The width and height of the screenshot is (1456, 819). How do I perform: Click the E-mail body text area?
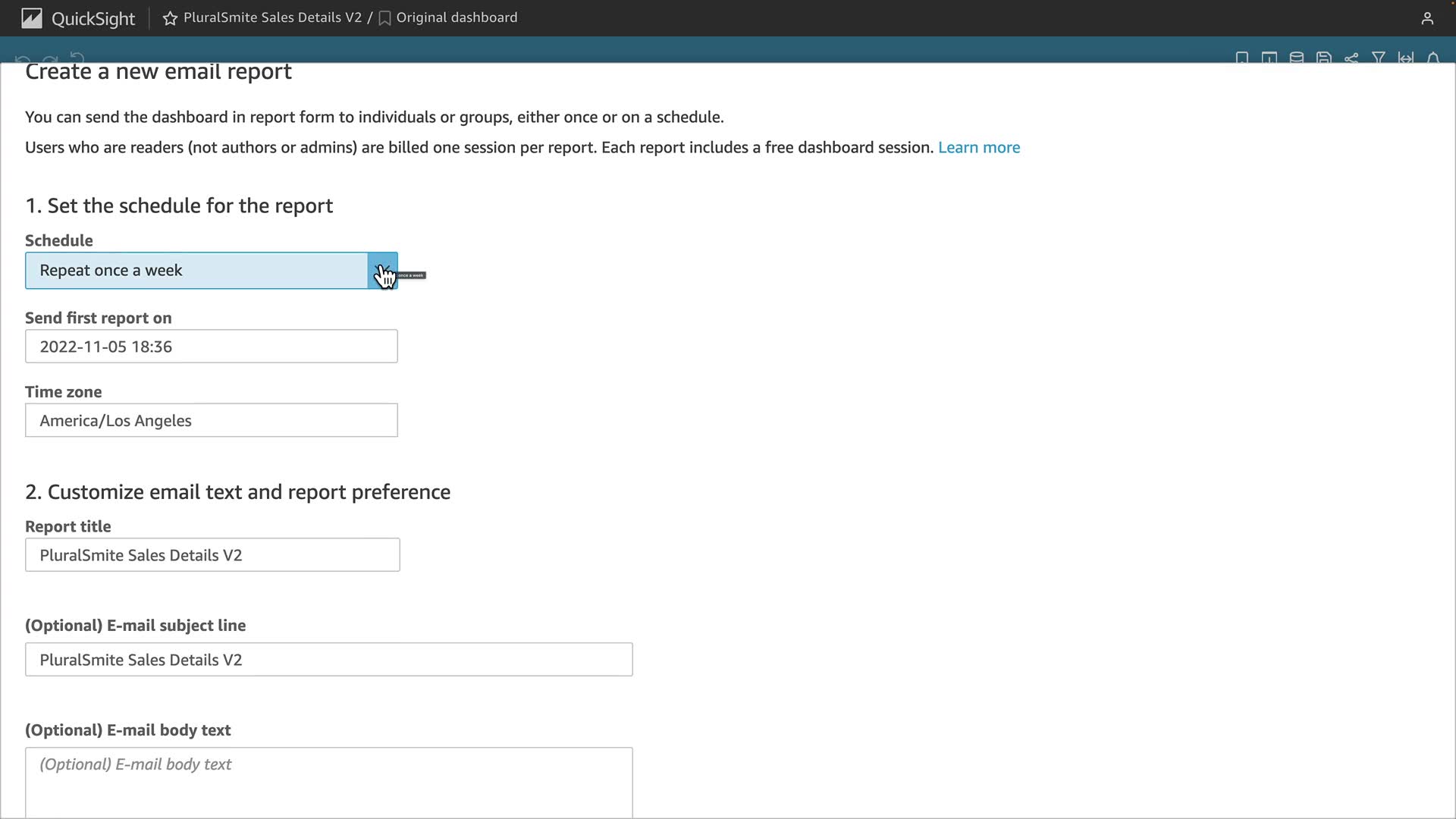click(x=328, y=781)
